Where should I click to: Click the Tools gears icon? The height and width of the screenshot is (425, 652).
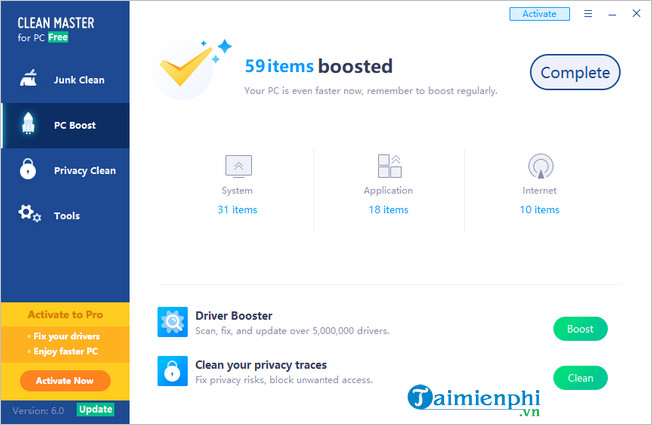pyautogui.click(x=29, y=215)
